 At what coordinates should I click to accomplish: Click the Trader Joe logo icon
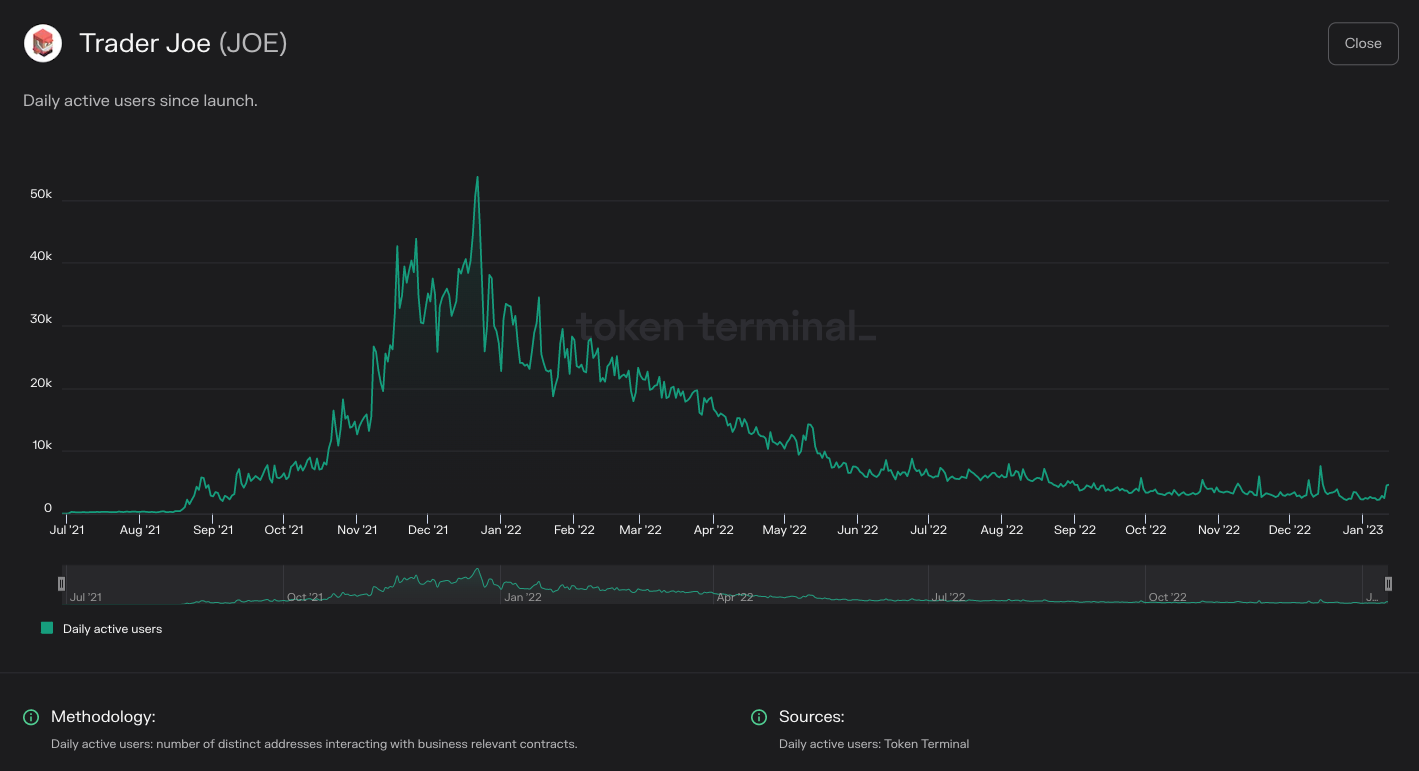tap(42, 43)
